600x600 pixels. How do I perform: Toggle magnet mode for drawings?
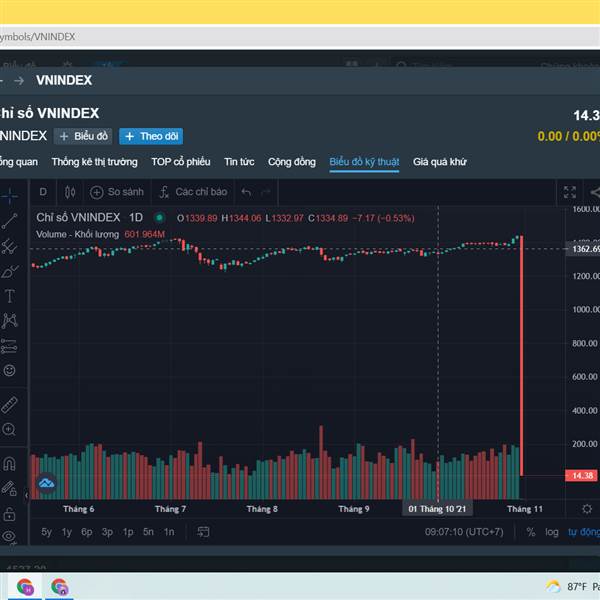[9, 464]
